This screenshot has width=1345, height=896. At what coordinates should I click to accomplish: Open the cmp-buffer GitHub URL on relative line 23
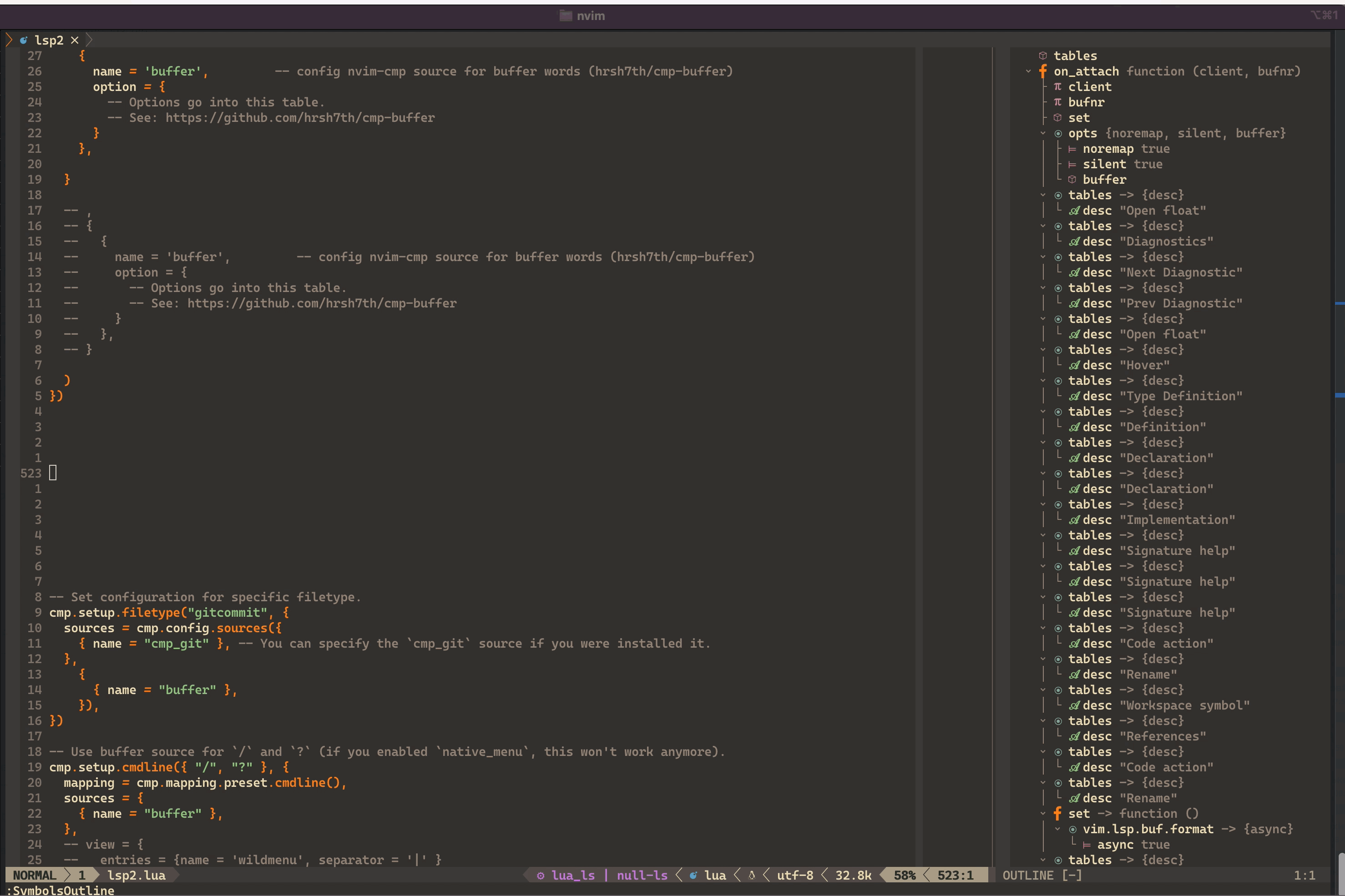(300, 118)
